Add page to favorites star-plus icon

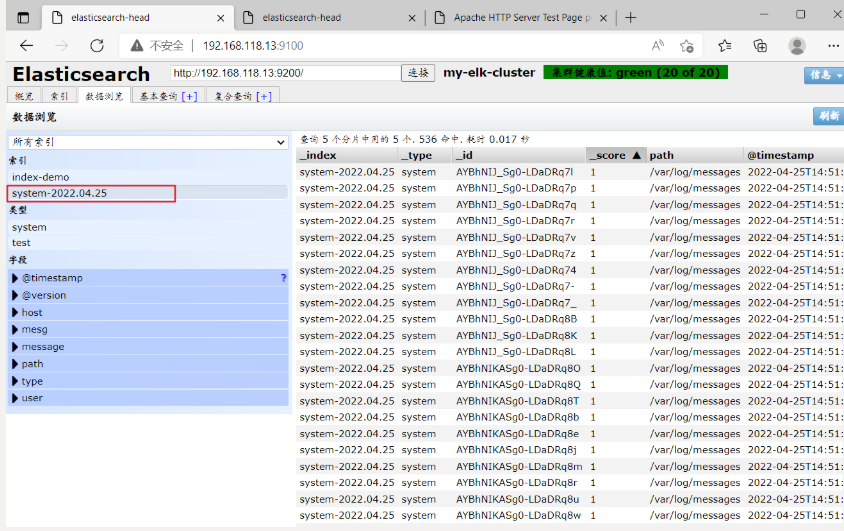tap(687, 46)
